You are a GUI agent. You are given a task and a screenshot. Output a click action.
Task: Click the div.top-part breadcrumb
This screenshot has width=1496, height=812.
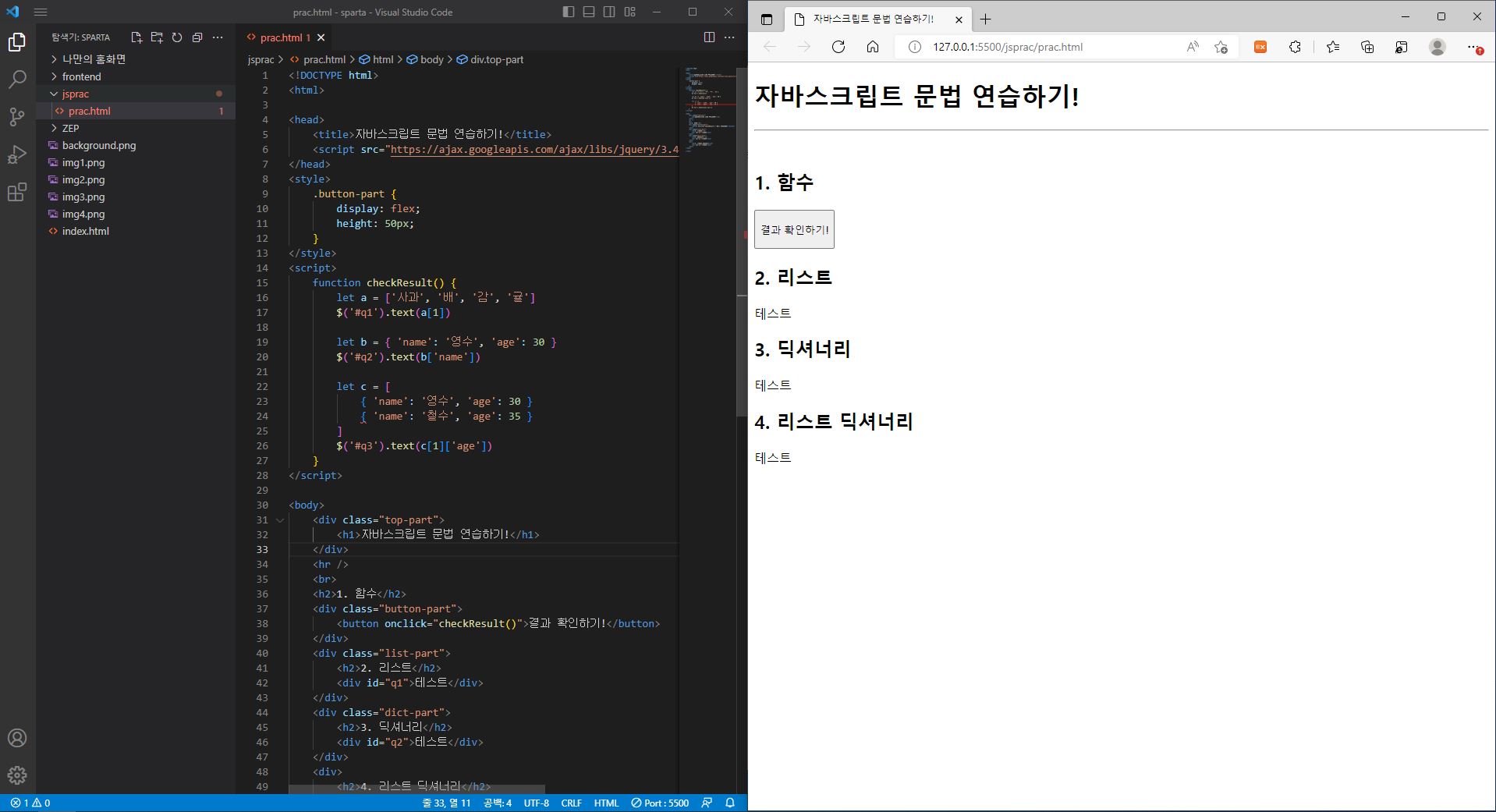click(490, 59)
